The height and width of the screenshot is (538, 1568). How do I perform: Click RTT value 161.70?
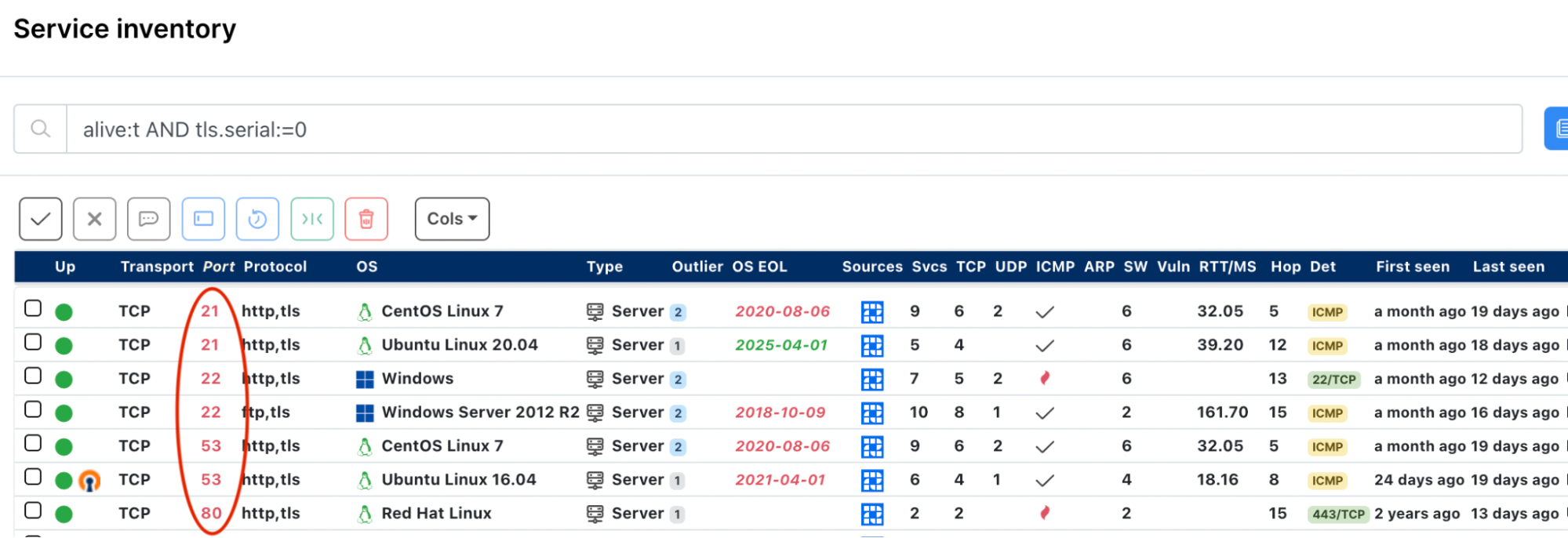click(1223, 413)
